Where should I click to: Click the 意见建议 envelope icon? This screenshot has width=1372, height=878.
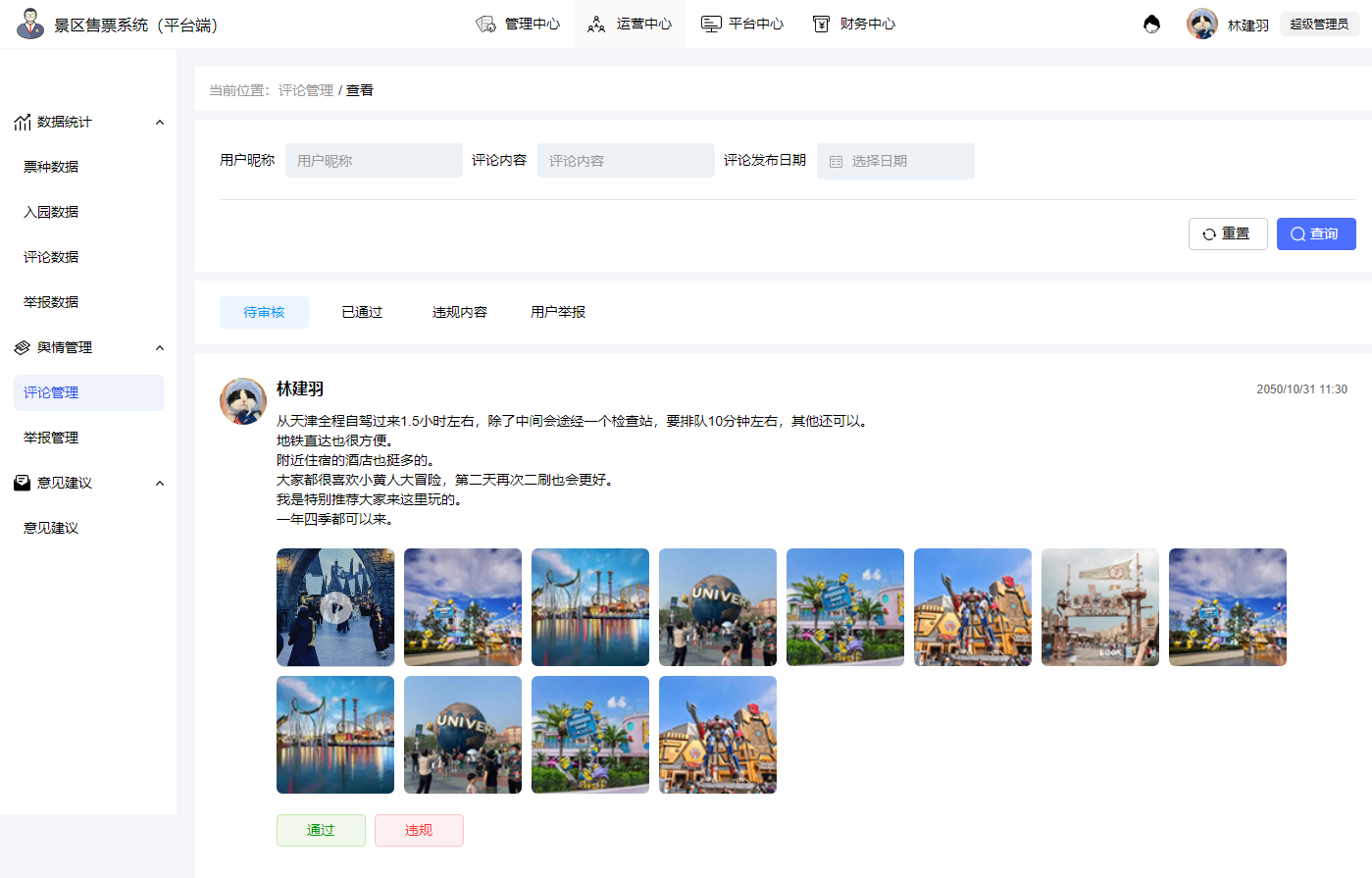point(23,483)
